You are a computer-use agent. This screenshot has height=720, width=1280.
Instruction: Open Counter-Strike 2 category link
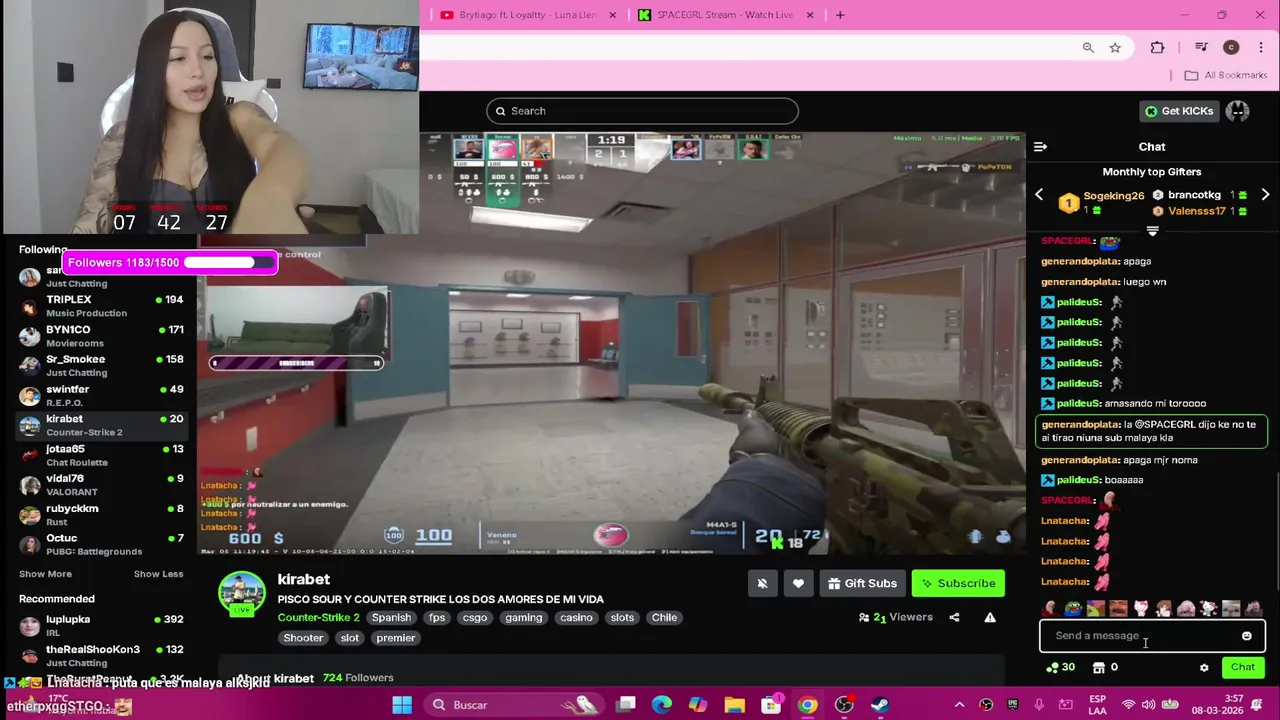[318, 617]
